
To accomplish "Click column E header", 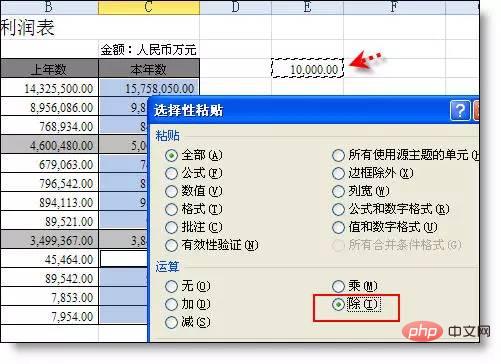I will click(307, 7).
